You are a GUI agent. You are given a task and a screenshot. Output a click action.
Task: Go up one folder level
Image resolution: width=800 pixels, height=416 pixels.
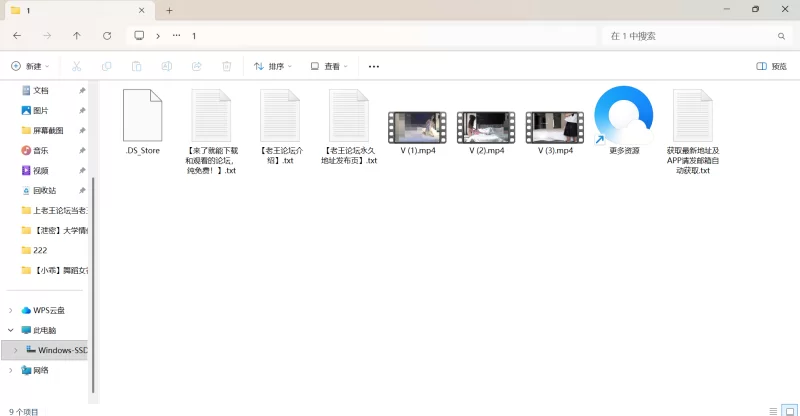click(77, 35)
